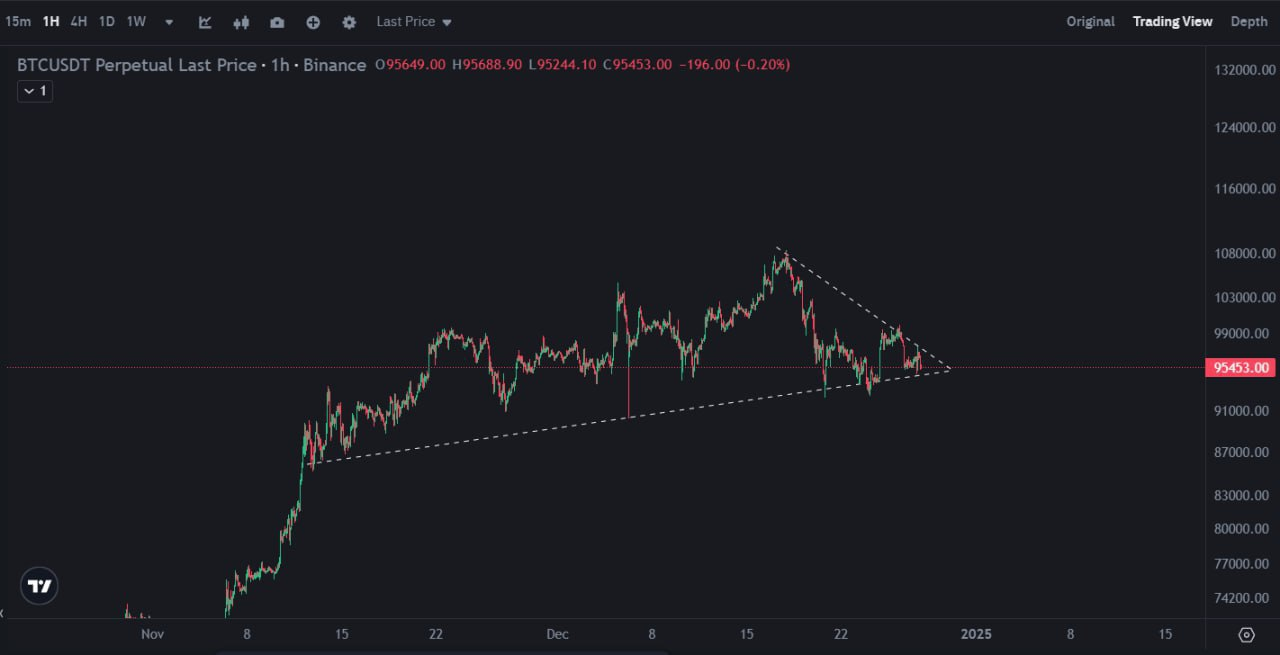Collapse the legend row labeled 1

pos(34,91)
